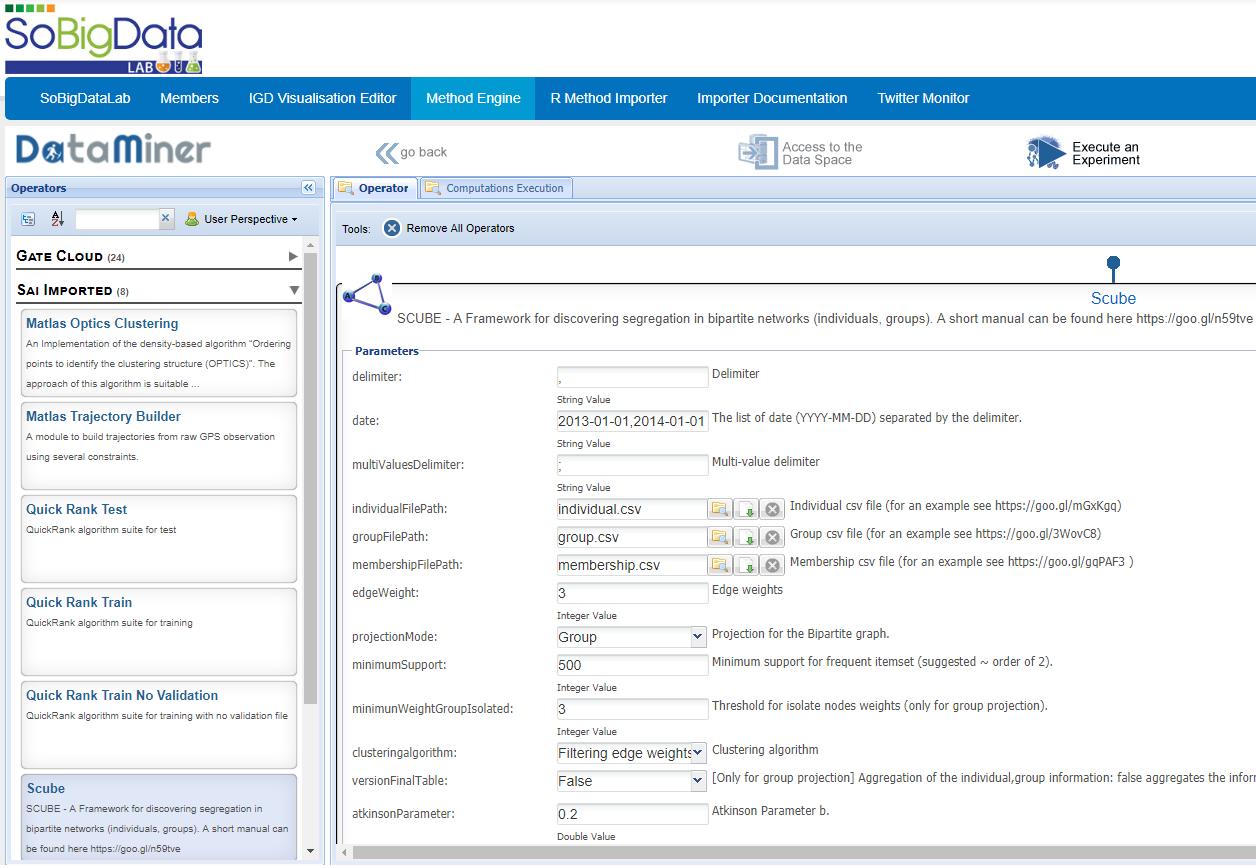The image size is (1256, 868).
Task: Select the Quick Rank Test operator
Action: point(159,539)
